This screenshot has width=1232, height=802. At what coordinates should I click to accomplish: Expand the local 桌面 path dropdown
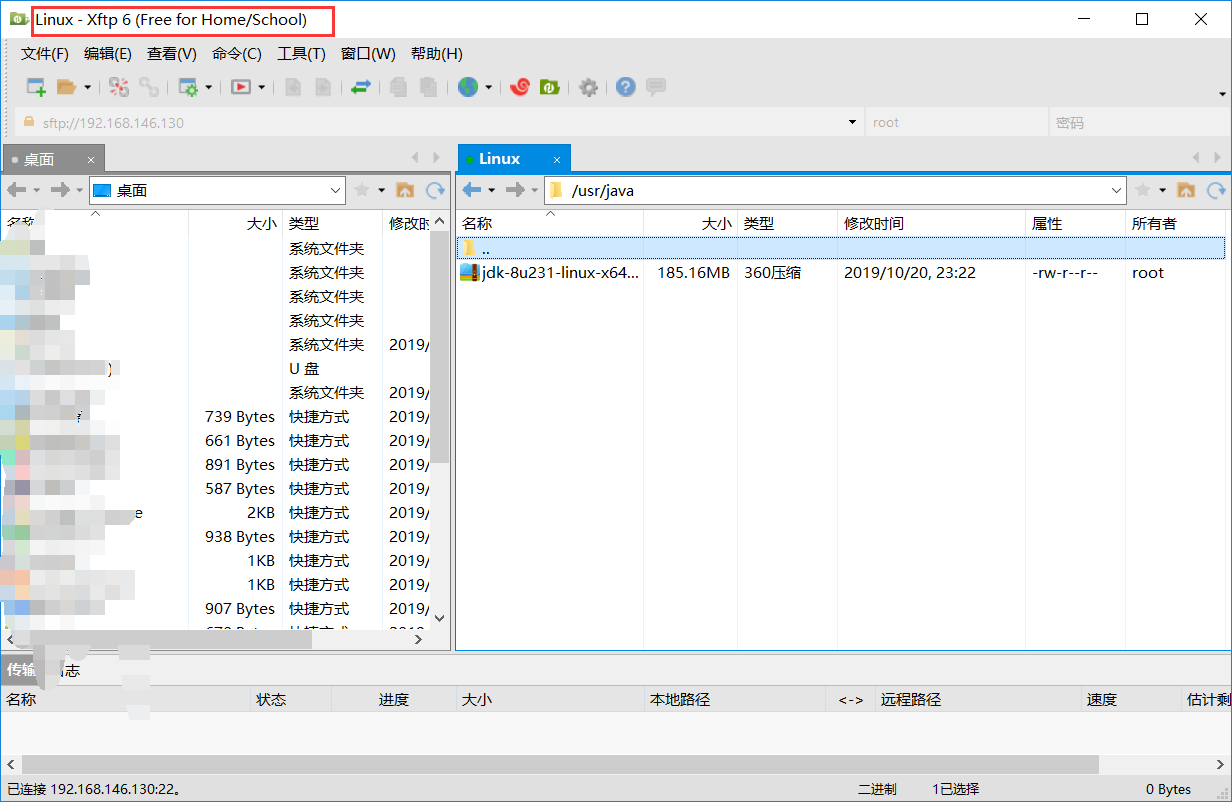click(336, 190)
